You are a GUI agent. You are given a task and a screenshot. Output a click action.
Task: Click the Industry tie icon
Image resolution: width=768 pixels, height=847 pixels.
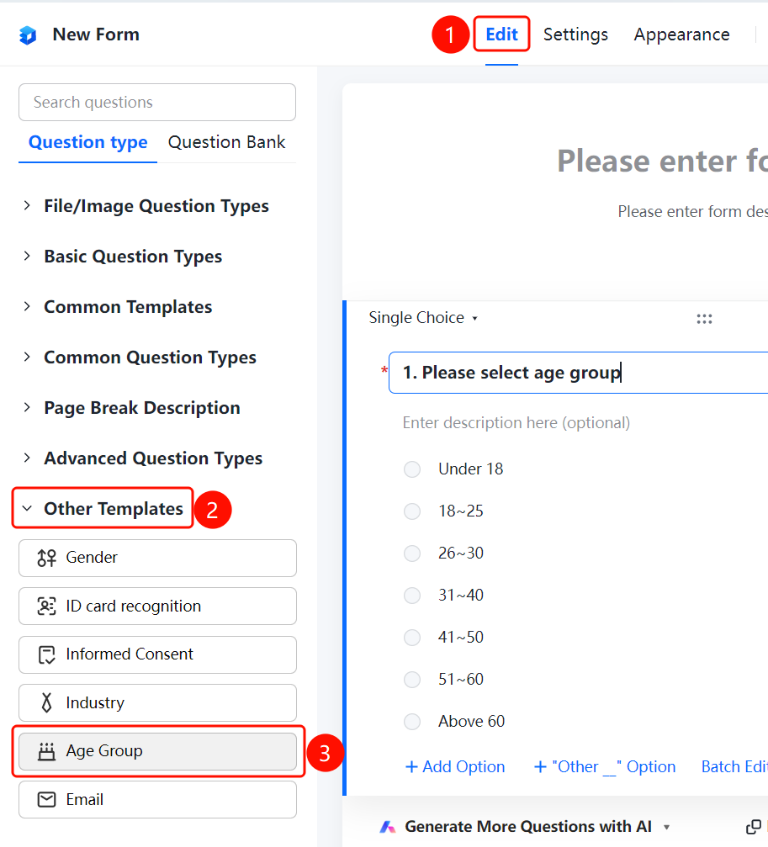46,703
